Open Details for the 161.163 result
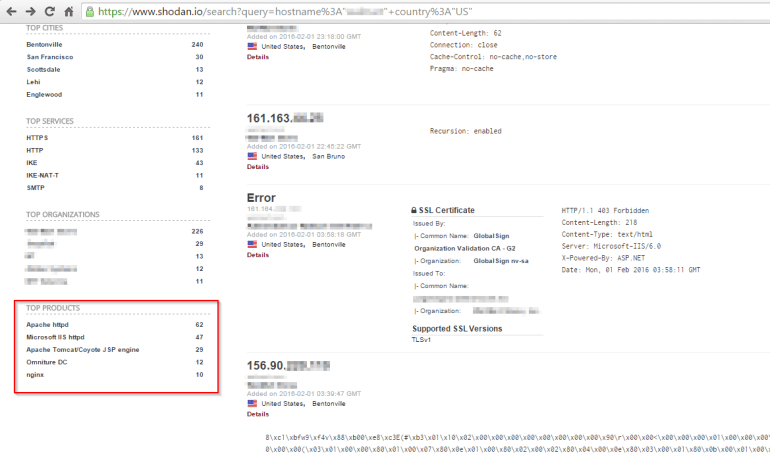Screen dimensions: 770x463 (x=258, y=167)
